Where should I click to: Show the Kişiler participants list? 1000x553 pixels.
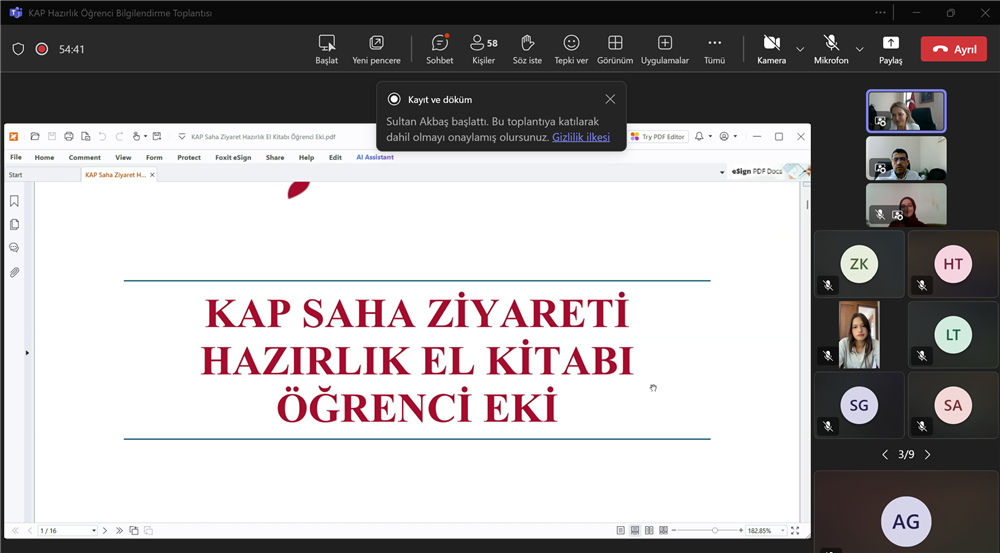point(483,49)
